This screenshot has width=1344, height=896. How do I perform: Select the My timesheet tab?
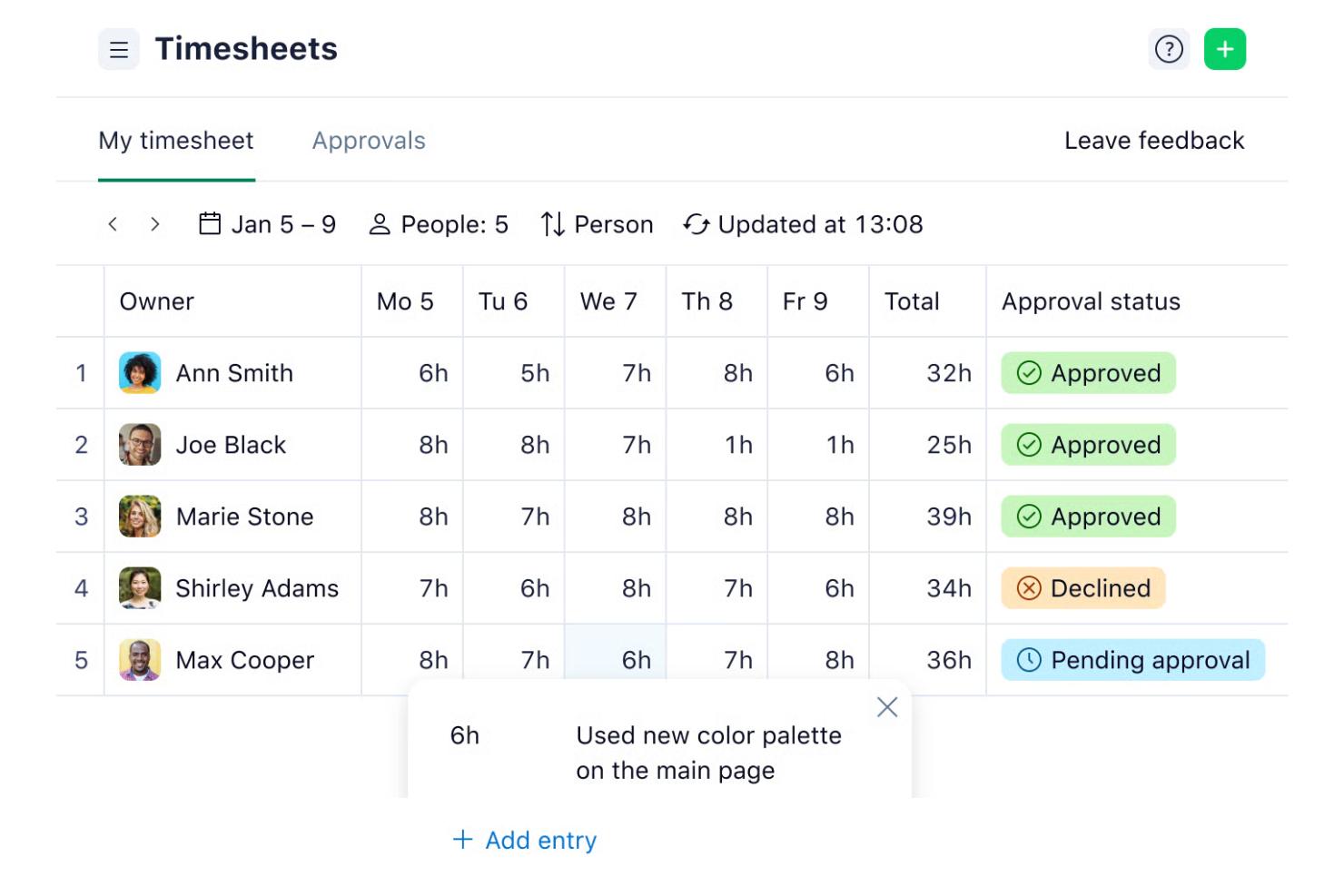pyautogui.click(x=176, y=141)
